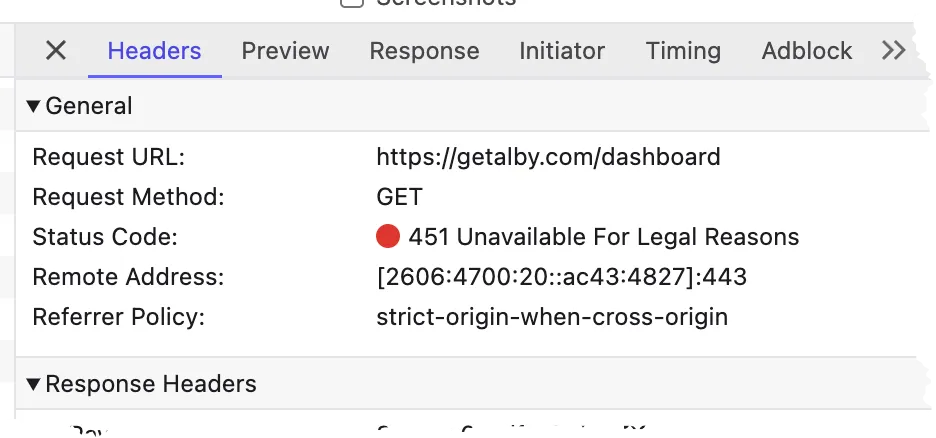936x438 pixels.
Task: Toggle the Screenshots checkbox
Action: coord(352,3)
